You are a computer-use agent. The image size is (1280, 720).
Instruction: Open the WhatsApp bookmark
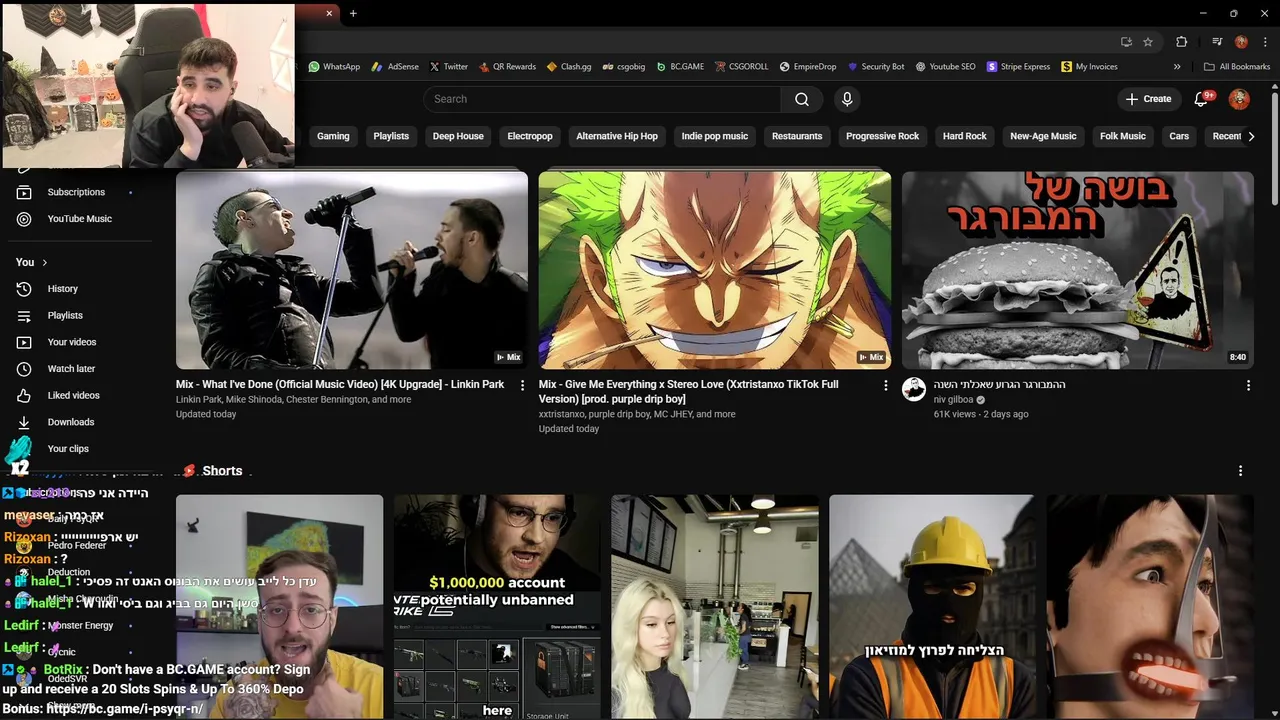pos(334,67)
